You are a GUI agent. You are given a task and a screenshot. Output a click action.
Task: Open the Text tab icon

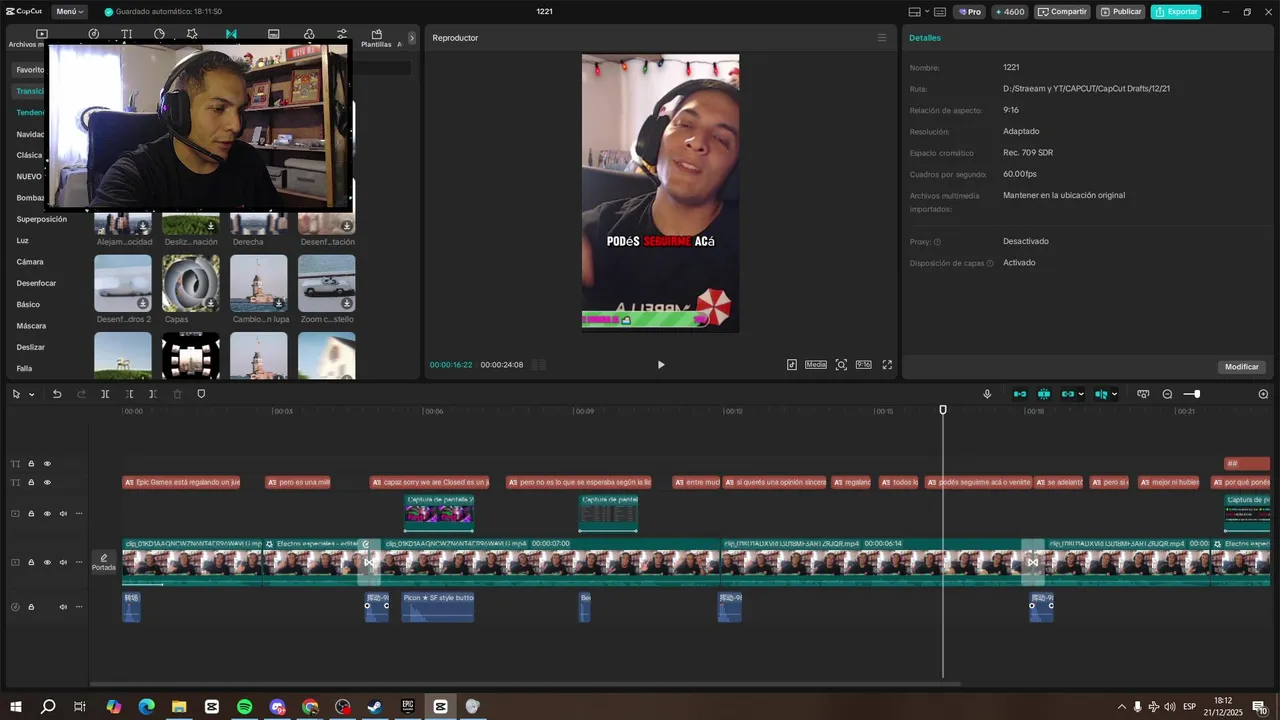pyautogui.click(x=127, y=34)
